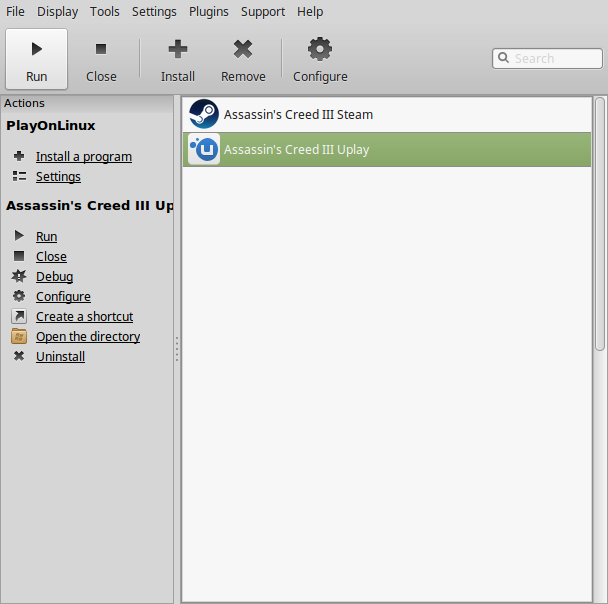Click the play icon beside sidebar Run
The image size is (608, 604).
(19, 235)
